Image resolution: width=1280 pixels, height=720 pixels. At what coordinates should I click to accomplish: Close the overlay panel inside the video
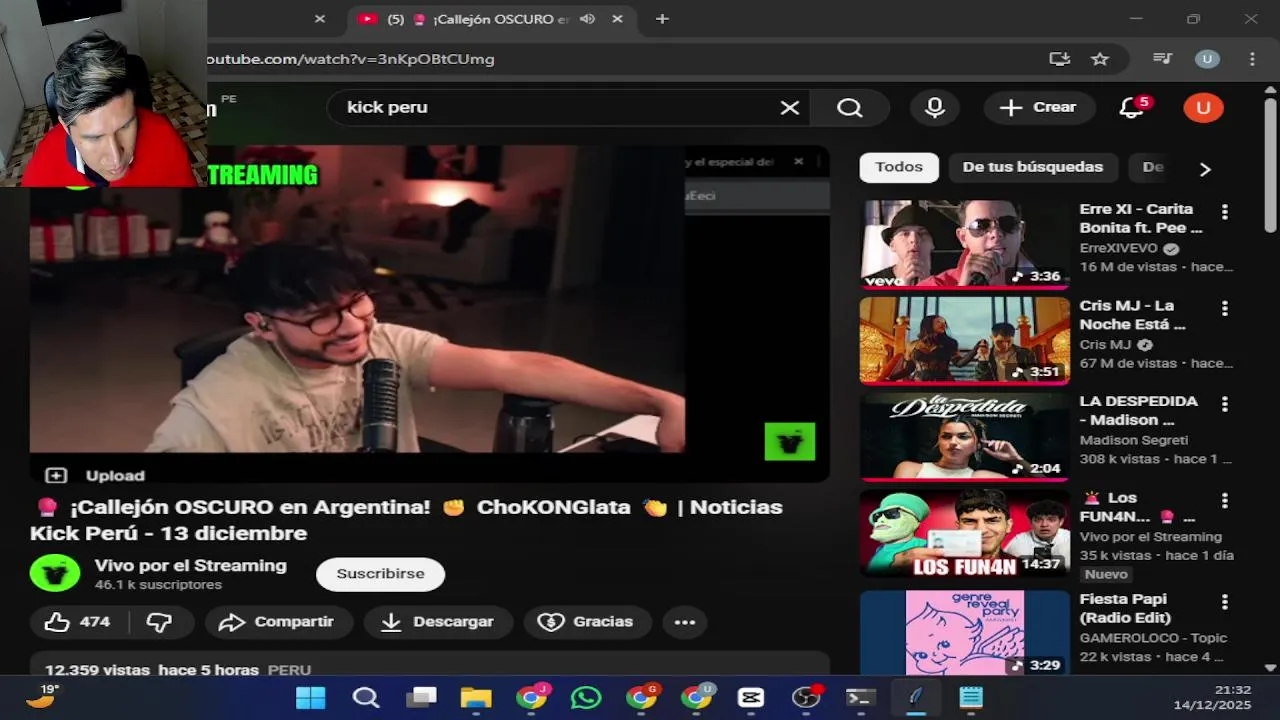[x=798, y=161]
